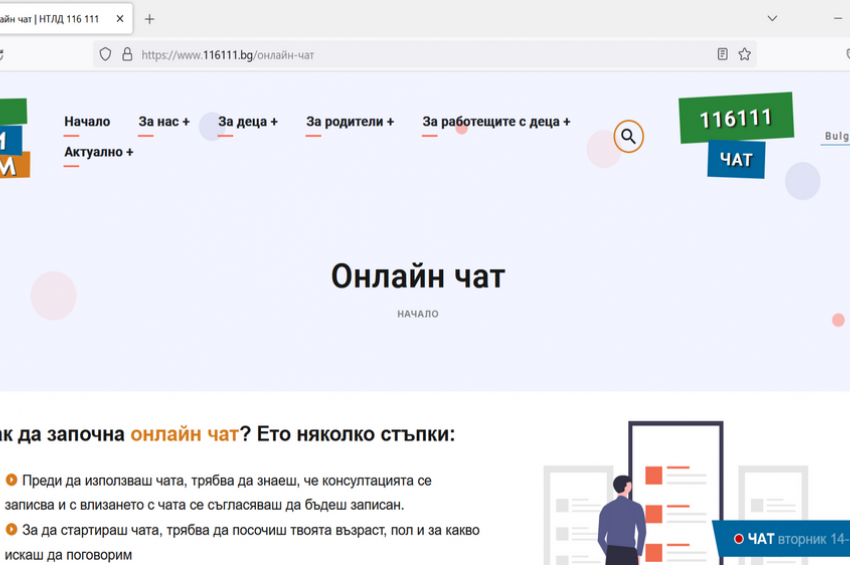Open the list all tabs chevron

[772, 19]
